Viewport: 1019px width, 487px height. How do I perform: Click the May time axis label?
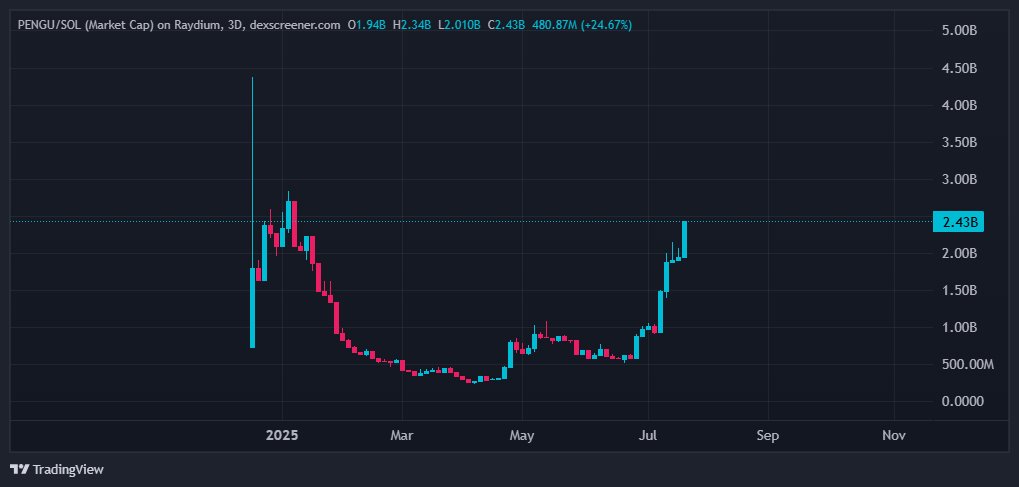coord(522,435)
